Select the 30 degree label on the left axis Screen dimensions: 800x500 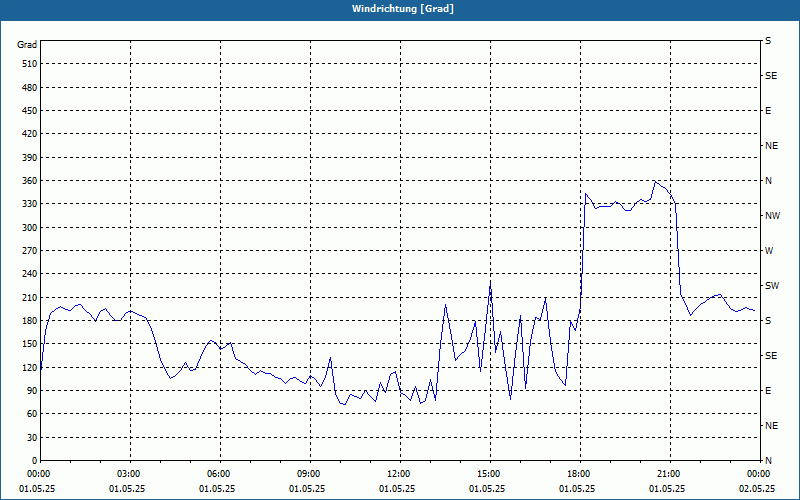(32, 438)
